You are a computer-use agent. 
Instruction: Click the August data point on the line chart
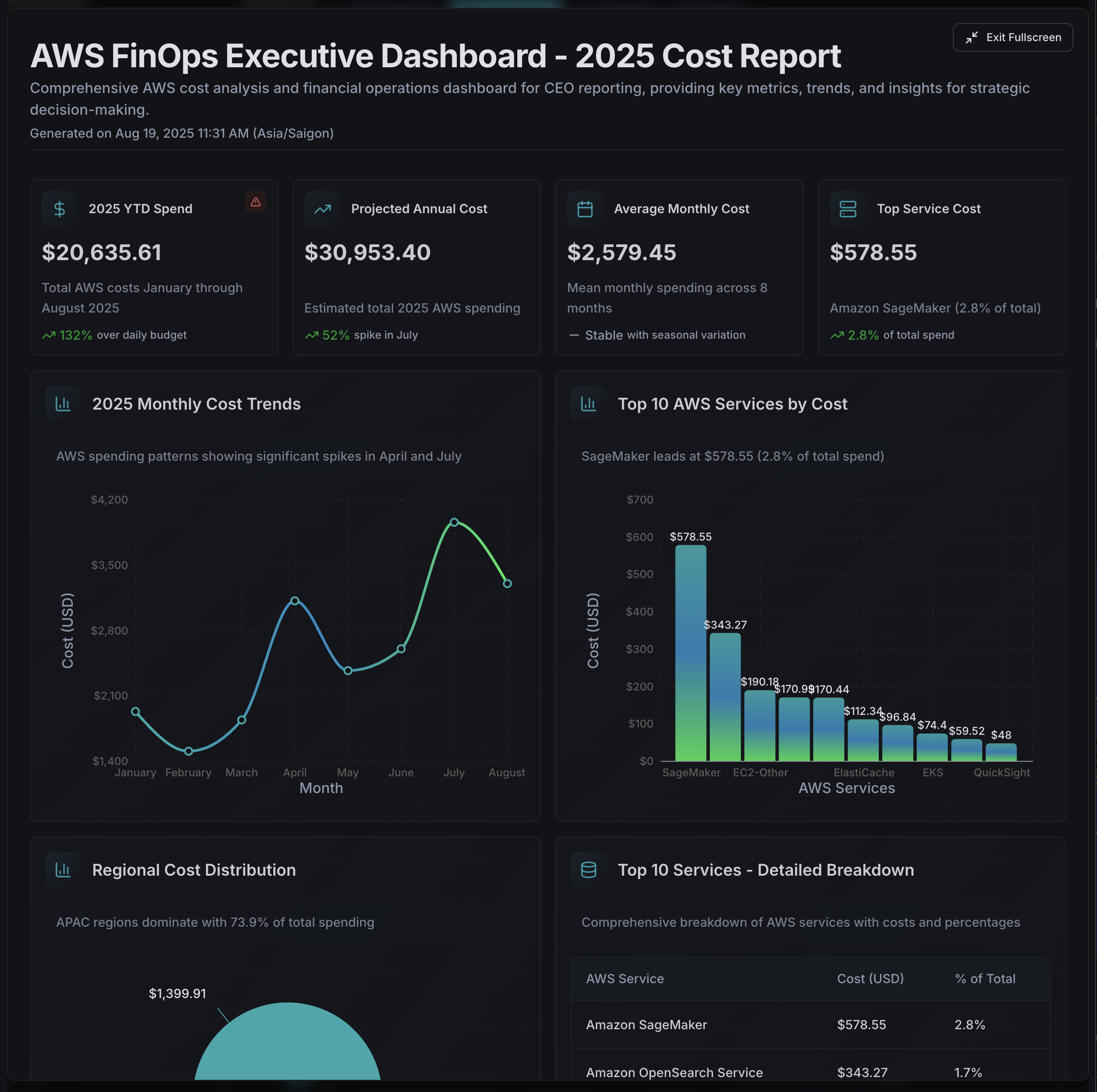508,583
